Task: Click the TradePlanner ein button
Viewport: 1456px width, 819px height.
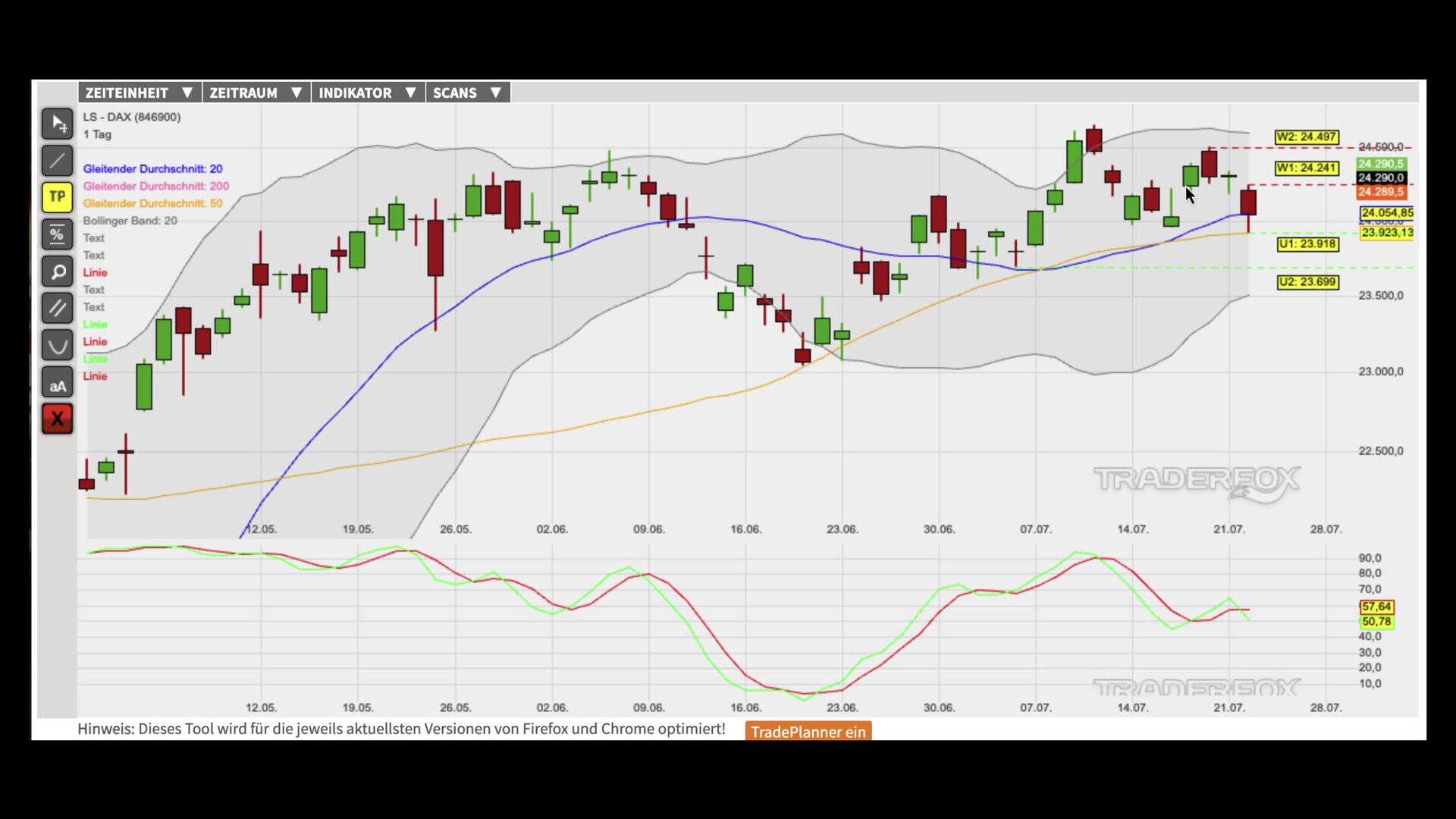Action: [x=808, y=732]
